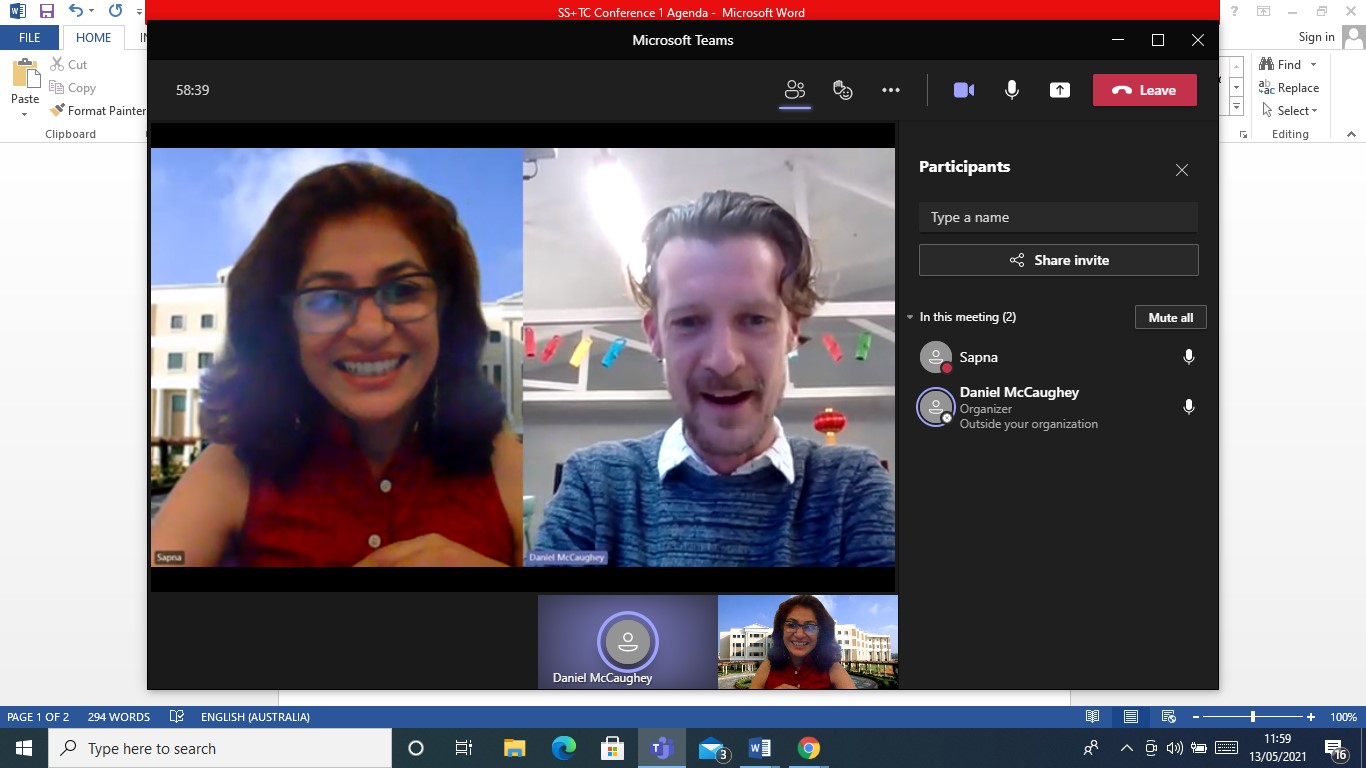
Task: Share content using the share tray icon
Action: 1060,90
